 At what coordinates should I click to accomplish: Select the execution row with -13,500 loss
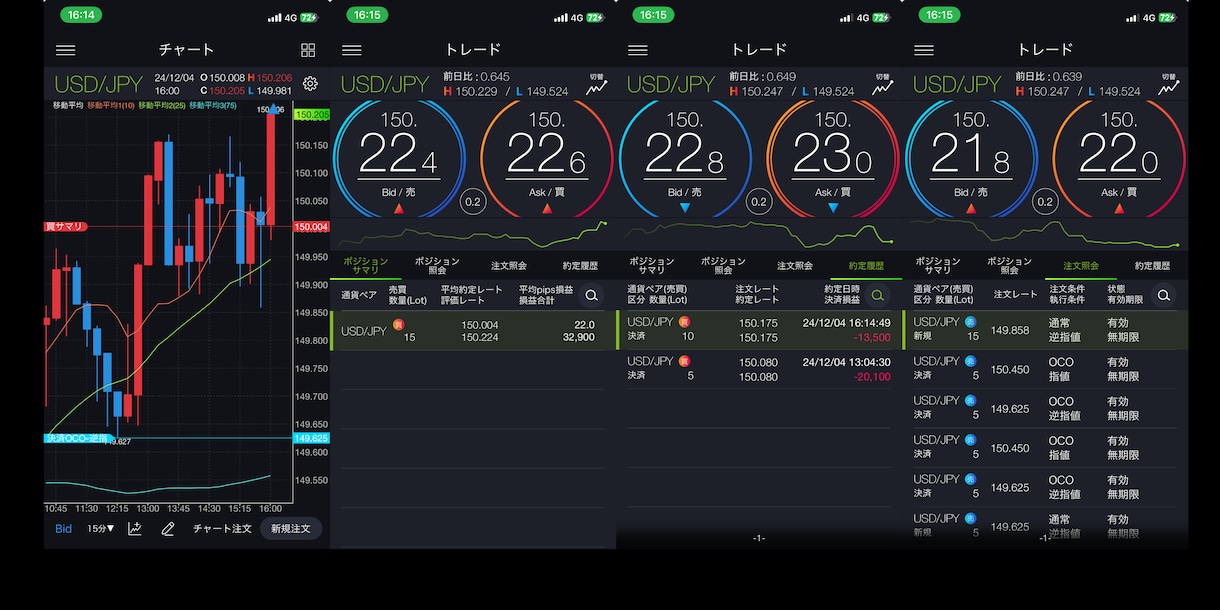click(759, 330)
